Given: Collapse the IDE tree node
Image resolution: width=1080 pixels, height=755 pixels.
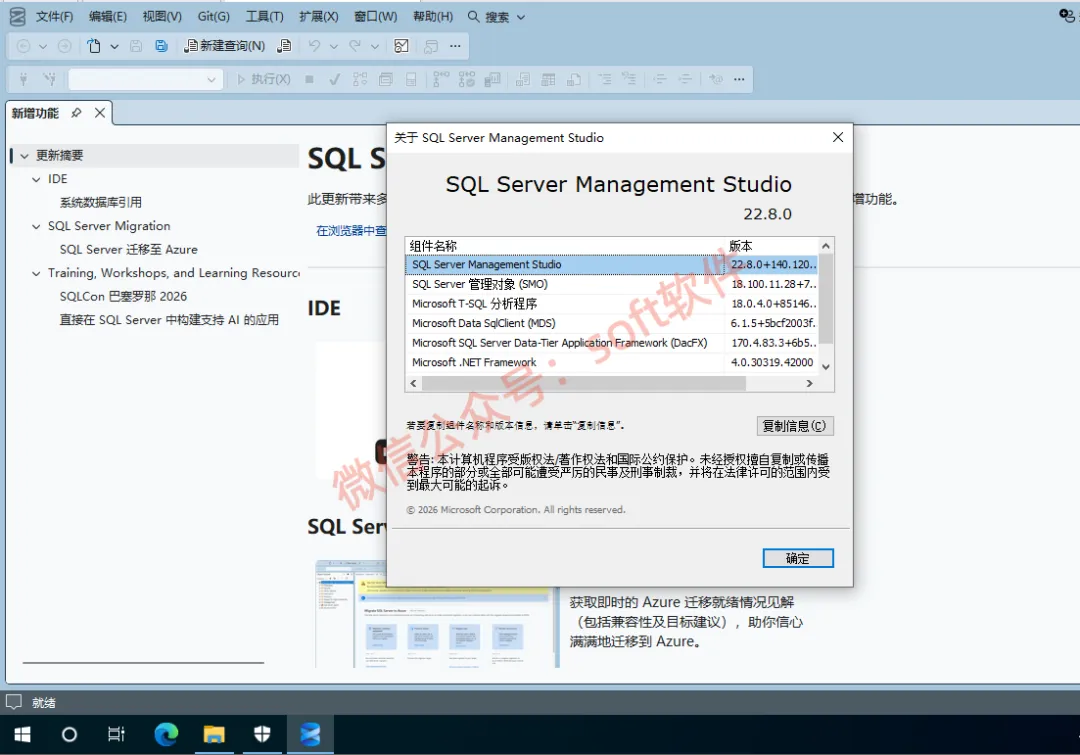Looking at the screenshot, I should (x=36, y=179).
